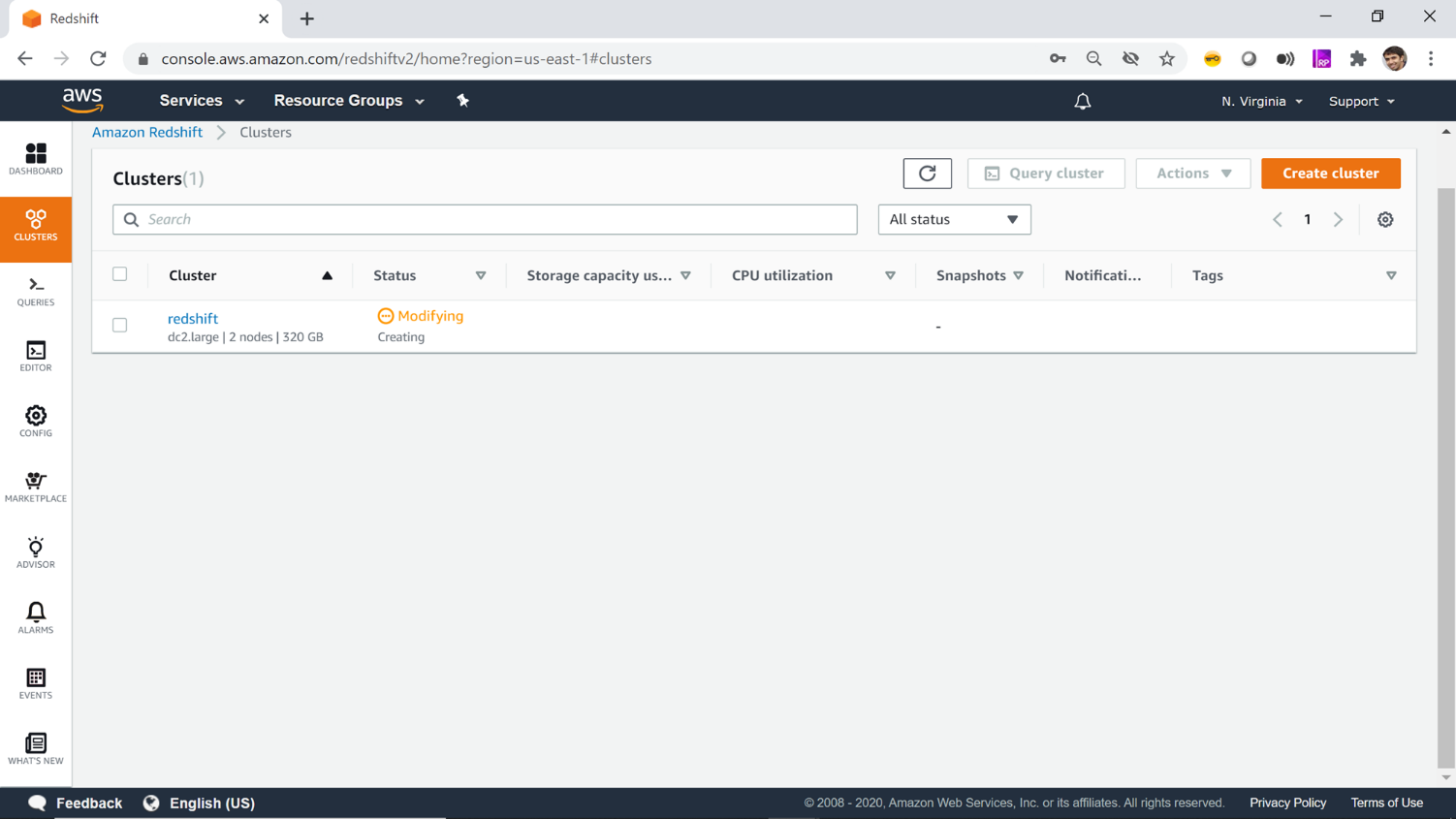
Task: Open the All status filter dropdown
Action: [955, 220]
